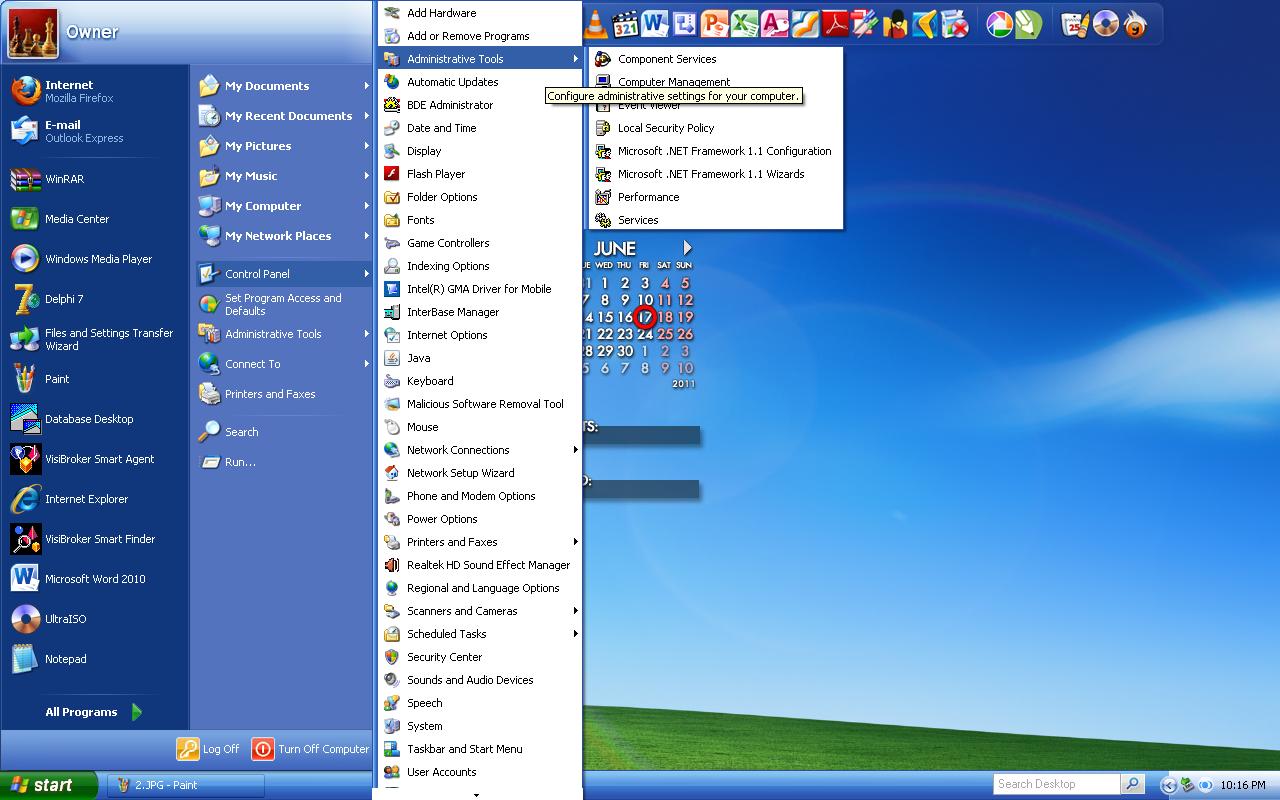The image size is (1280, 800).
Task: Open Performance monitor from Administrative Tools
Action: pos(716,197)
